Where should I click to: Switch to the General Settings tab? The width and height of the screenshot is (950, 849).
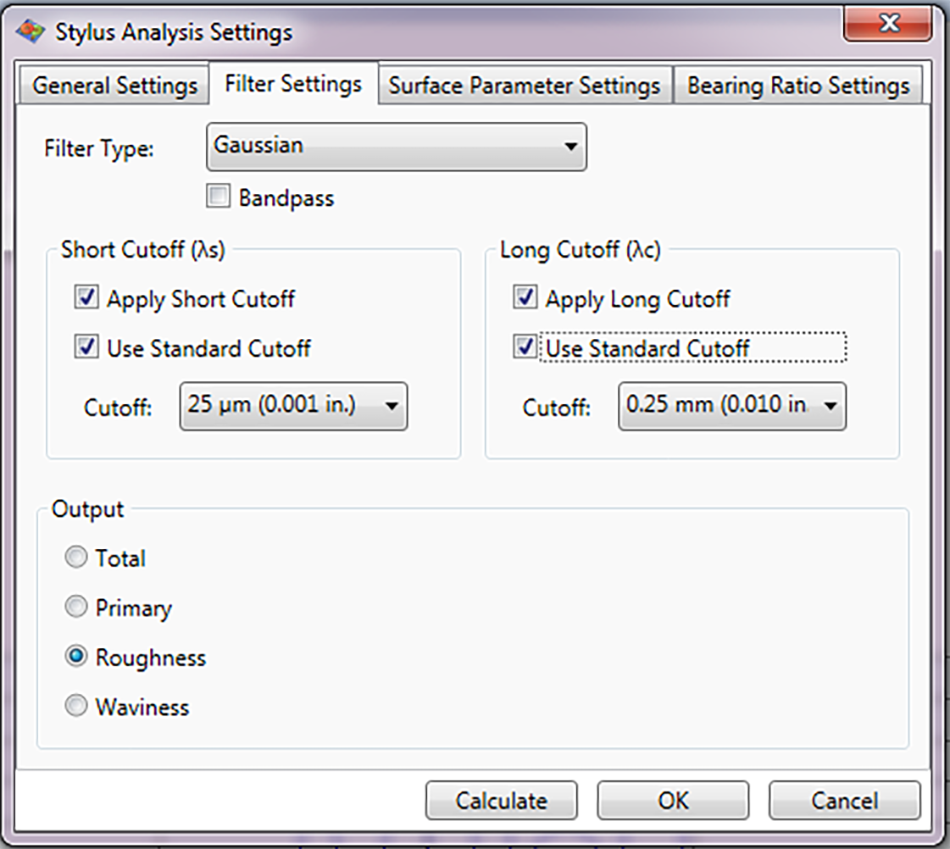(114, 86)
